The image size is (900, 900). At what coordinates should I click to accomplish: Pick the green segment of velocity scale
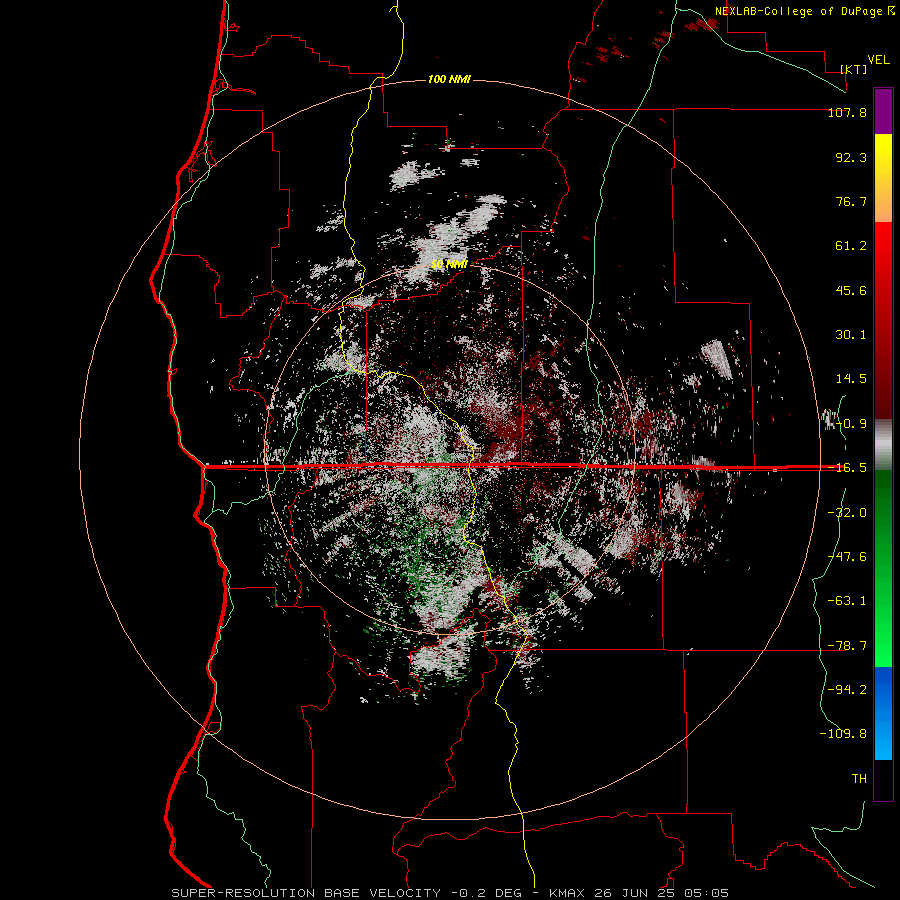883,568
